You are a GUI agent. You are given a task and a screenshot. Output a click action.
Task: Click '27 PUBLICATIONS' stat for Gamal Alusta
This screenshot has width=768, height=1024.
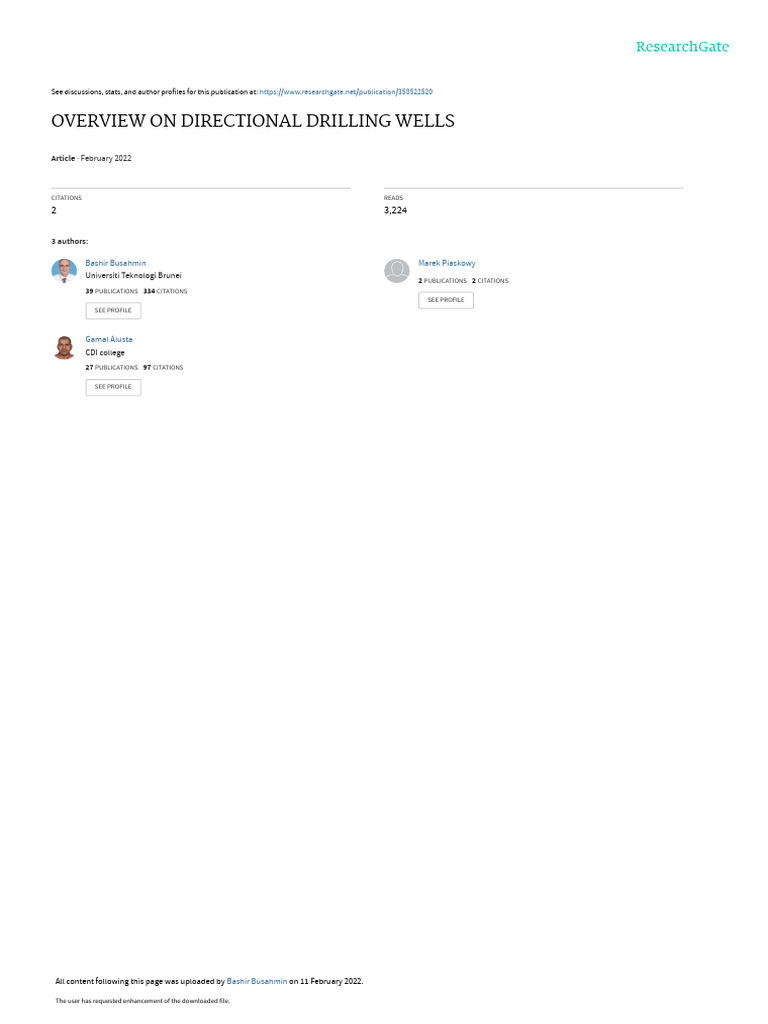[112, 368]
